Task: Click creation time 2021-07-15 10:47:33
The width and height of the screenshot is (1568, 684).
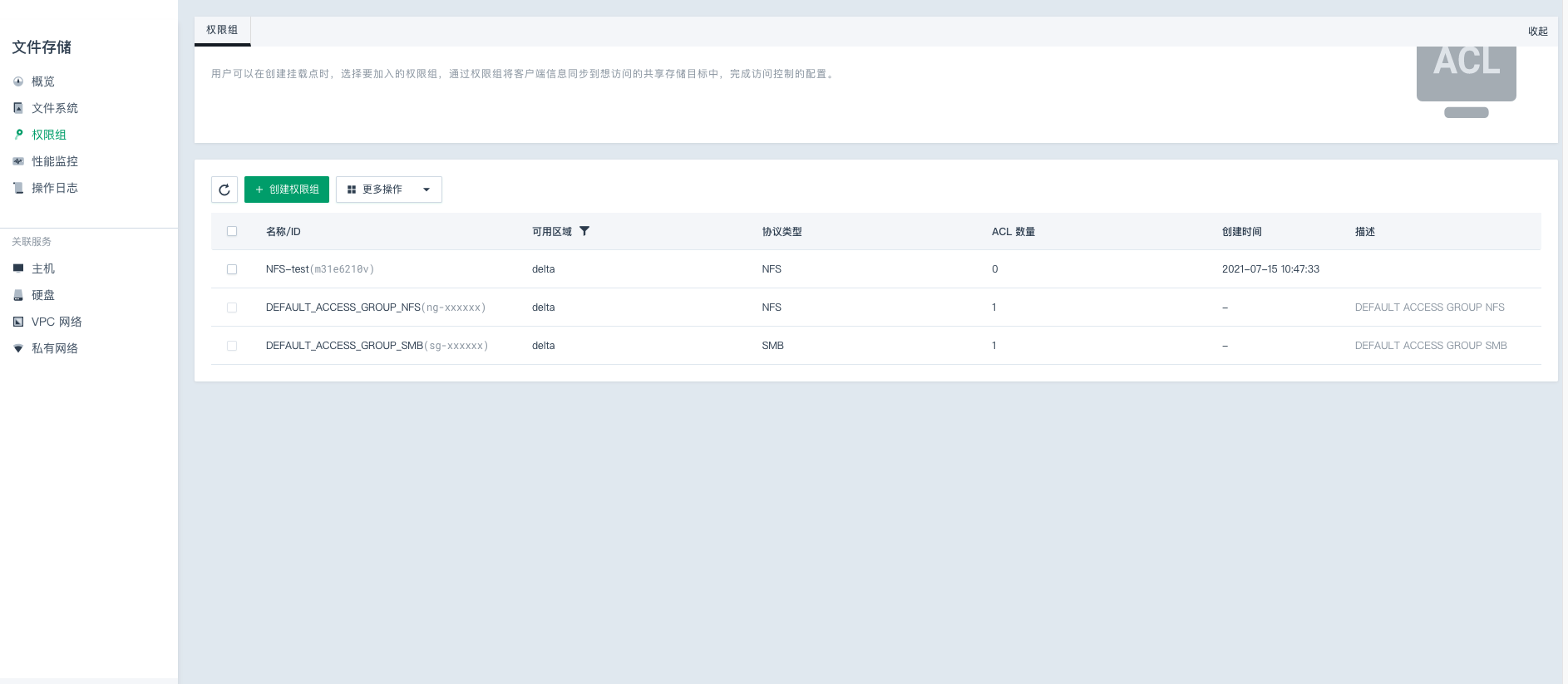Action: pos(1270,269)
